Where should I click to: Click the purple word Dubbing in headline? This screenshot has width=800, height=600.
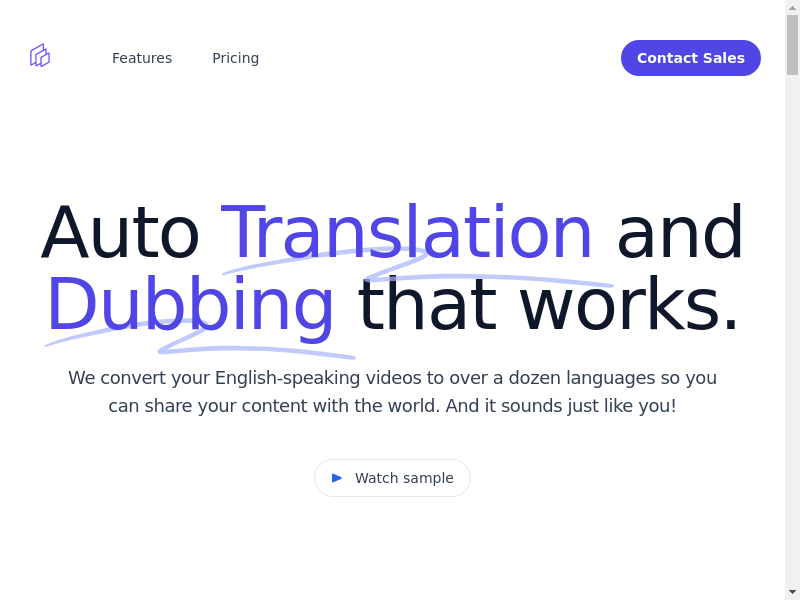tap(190, 304)
